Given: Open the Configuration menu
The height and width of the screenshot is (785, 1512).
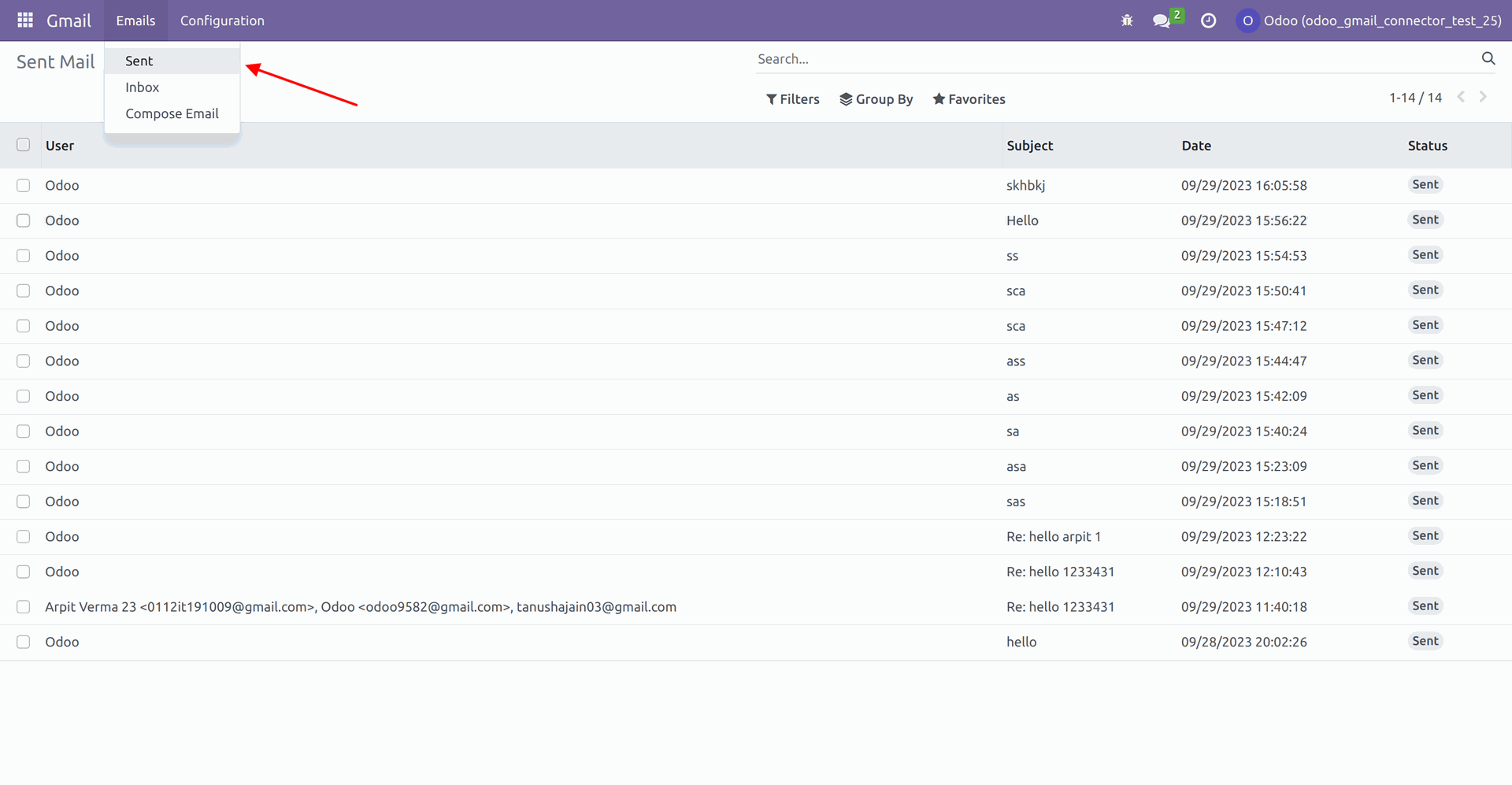Looking at the screenshot, I should (222, 20).
